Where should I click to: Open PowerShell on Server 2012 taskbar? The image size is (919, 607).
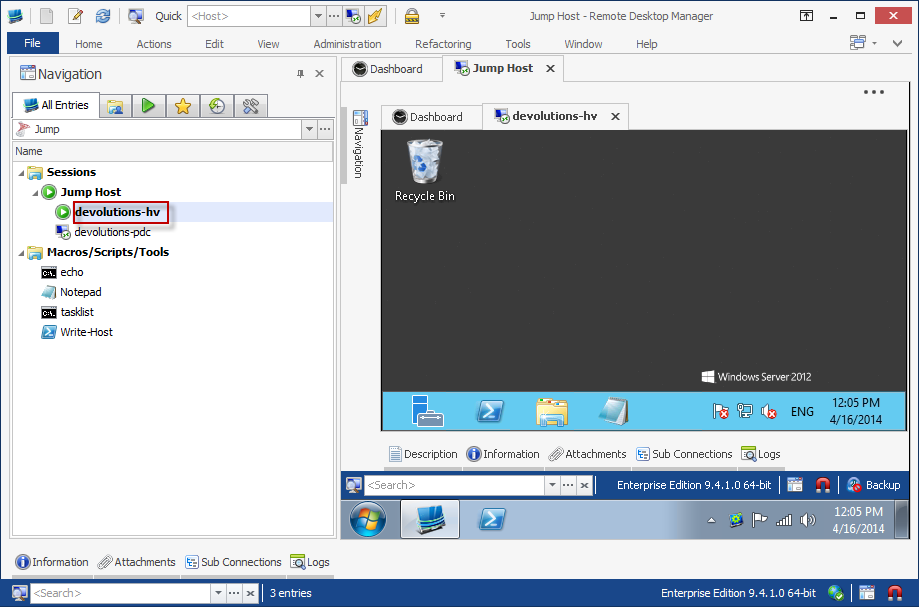pos(490,411)
